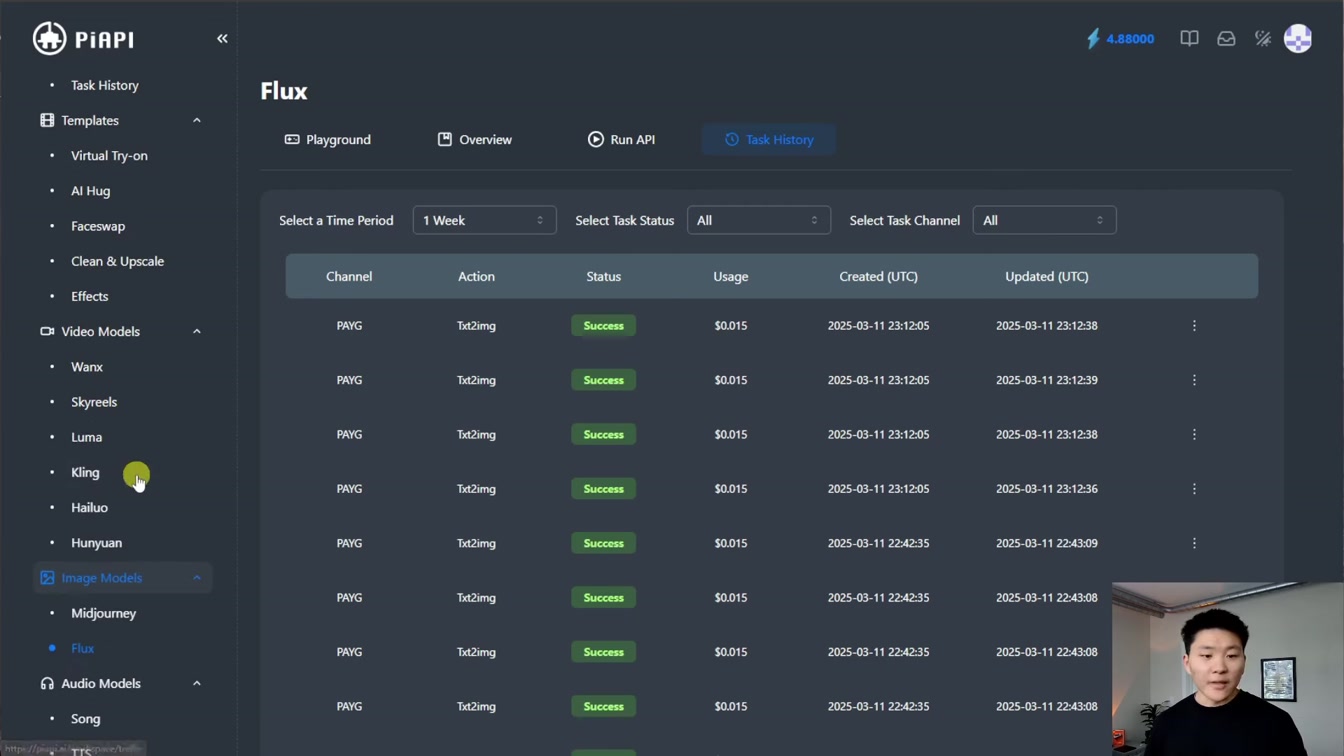Collapse the sidebar with double-chevron icon

[222, 39]
